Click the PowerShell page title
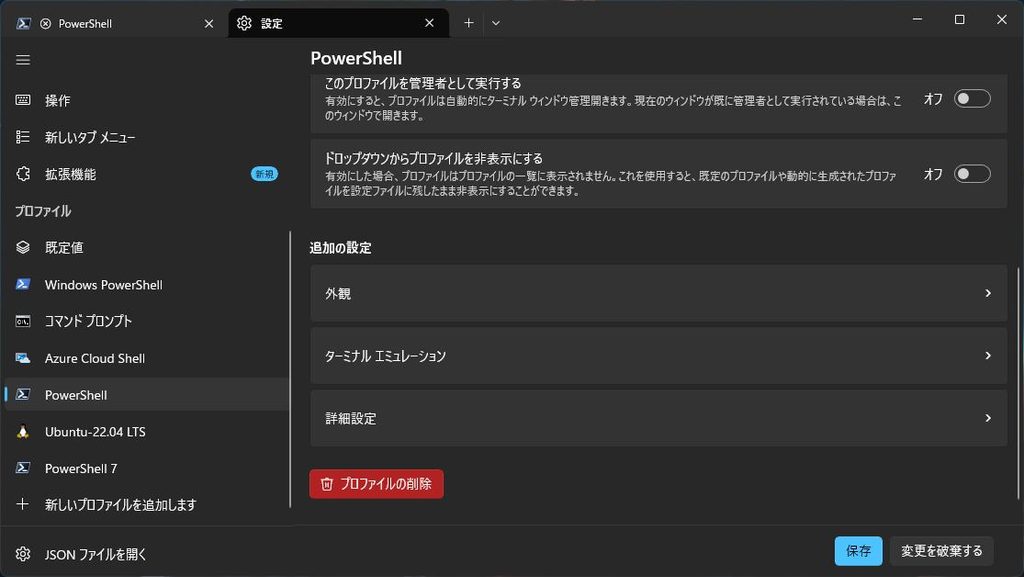The height and width of the screenshot is (577, 1024). pyautogui.click(x=356, y=58)
